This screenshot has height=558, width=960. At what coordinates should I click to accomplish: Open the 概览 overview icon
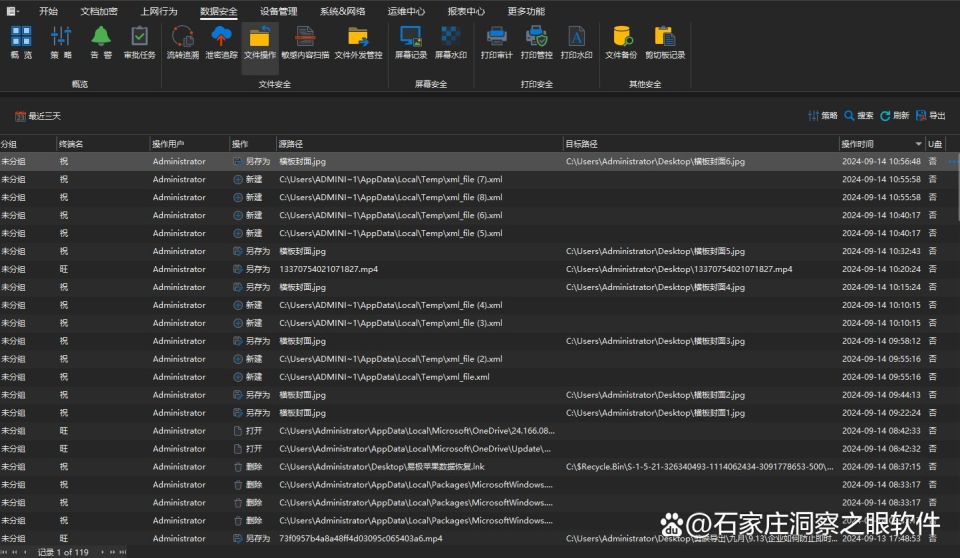click(21, 42)
